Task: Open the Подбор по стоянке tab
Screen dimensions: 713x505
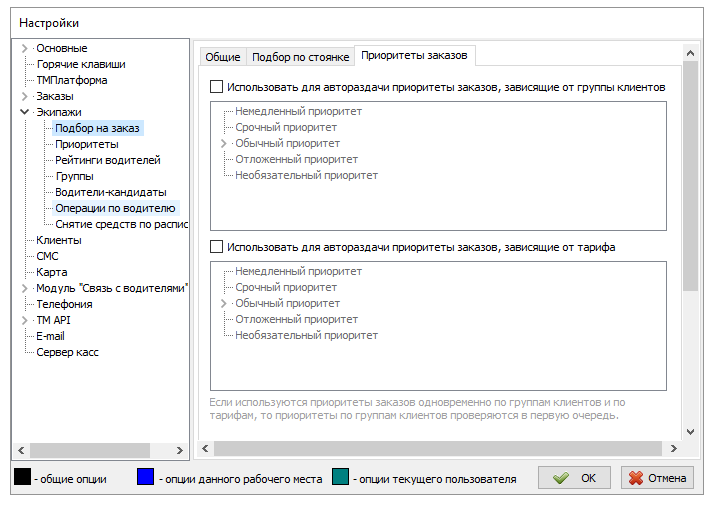Action: (x=300, y=57)
